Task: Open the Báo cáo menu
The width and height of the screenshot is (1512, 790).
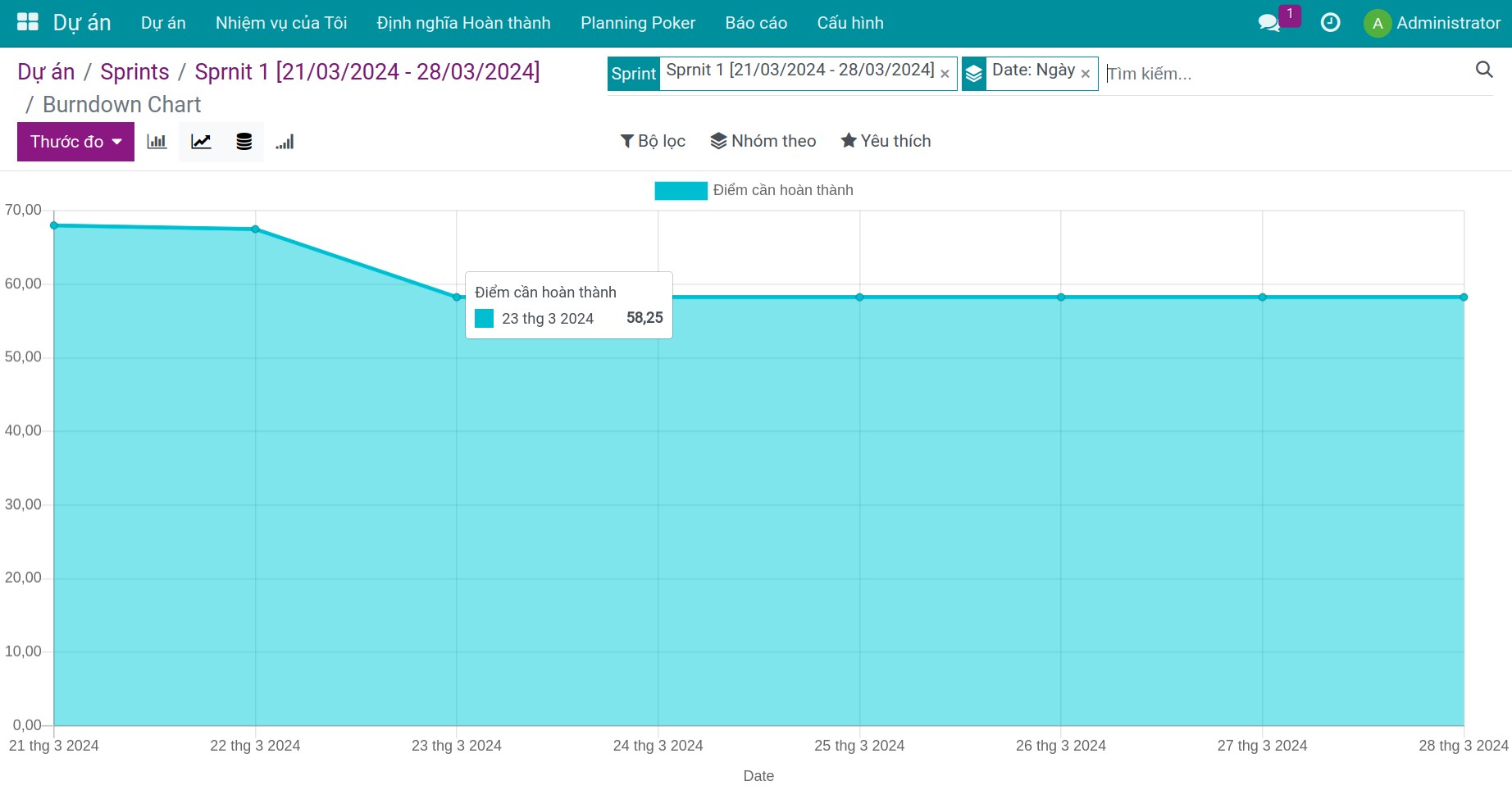Action: click(x=756, y=23)
